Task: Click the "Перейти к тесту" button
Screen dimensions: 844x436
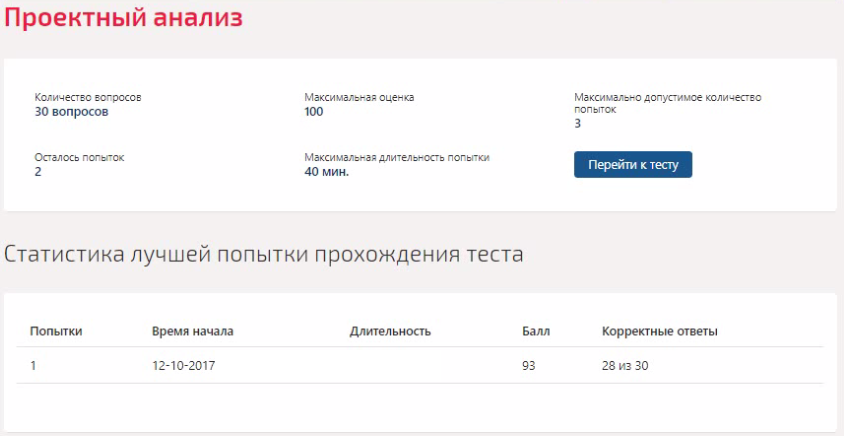Action: (632, 165)
